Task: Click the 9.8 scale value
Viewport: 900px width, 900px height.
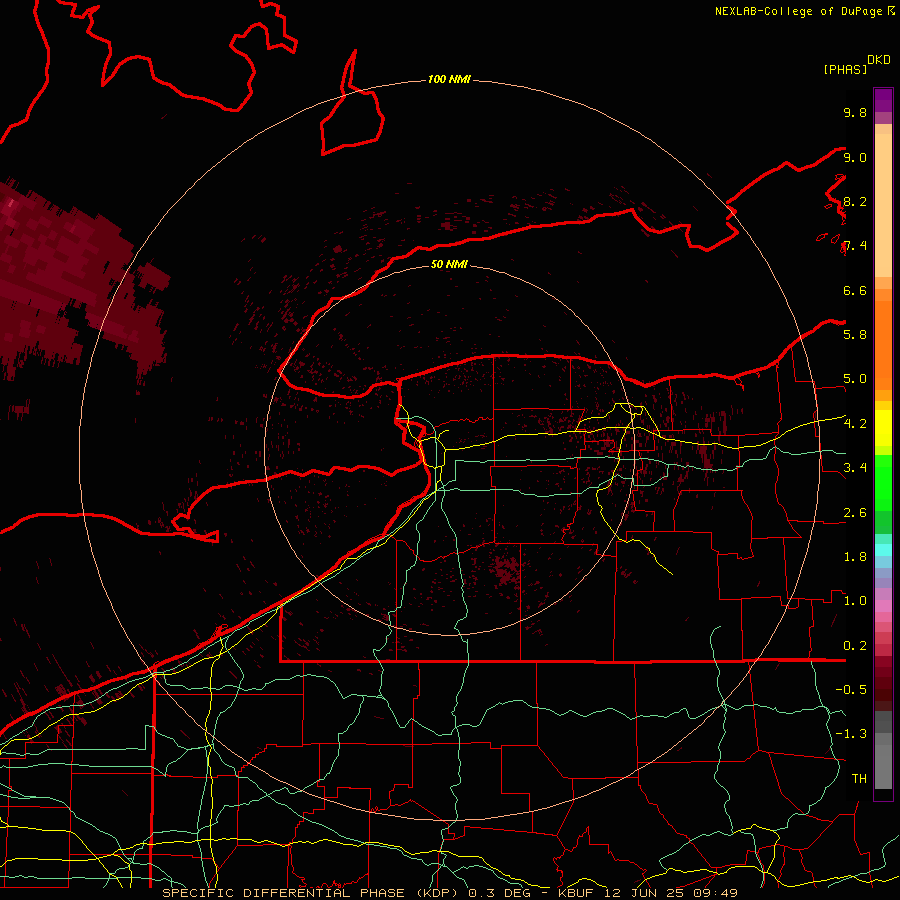Action: (855, 112)
